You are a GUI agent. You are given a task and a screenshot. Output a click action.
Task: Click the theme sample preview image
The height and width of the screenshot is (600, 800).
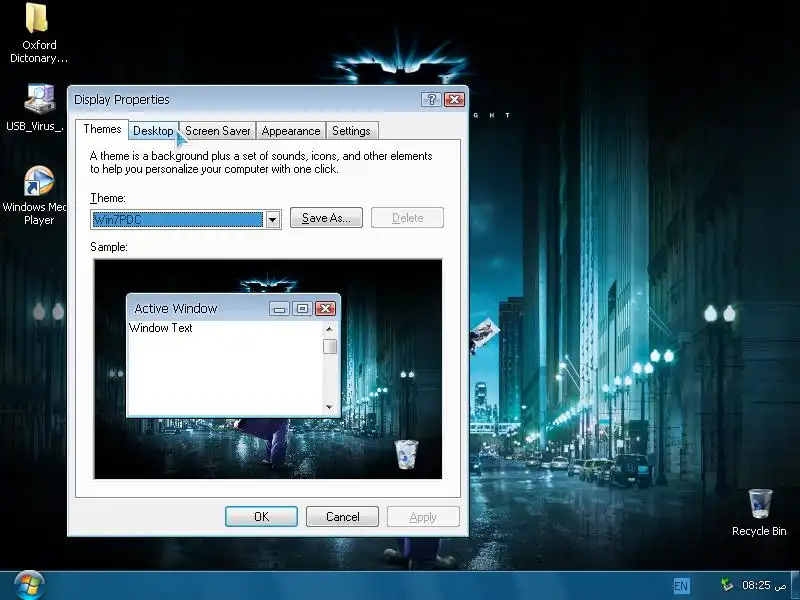pos(268,369)
